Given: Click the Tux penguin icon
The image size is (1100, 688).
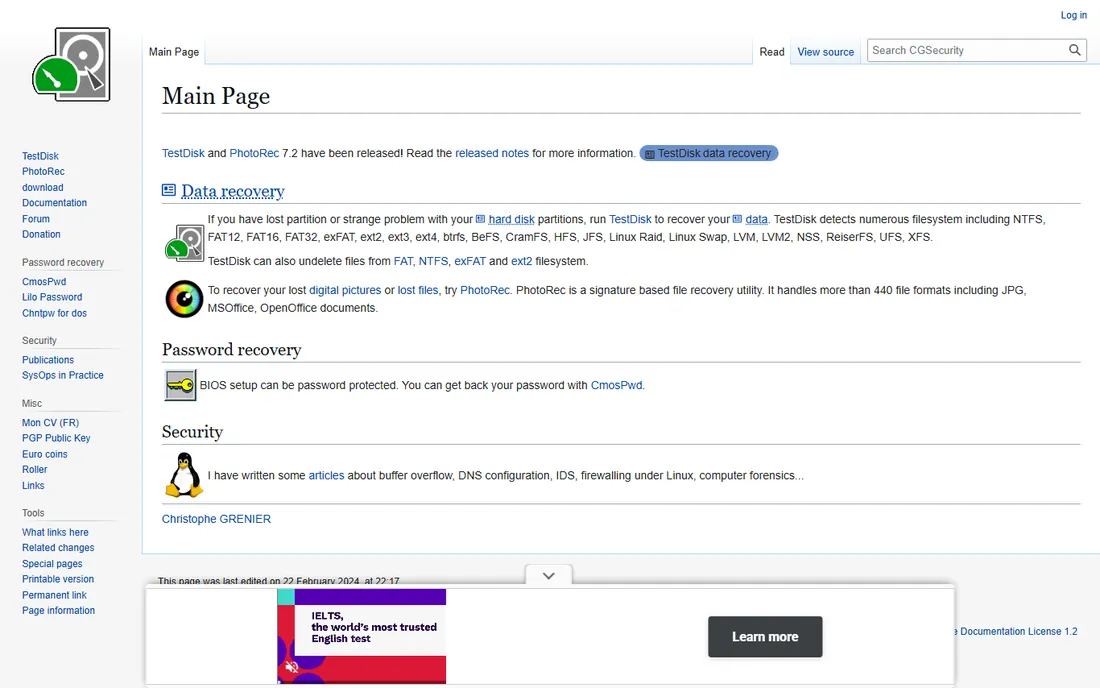Looking at the screenshot, I should click(x=184, y=475).
